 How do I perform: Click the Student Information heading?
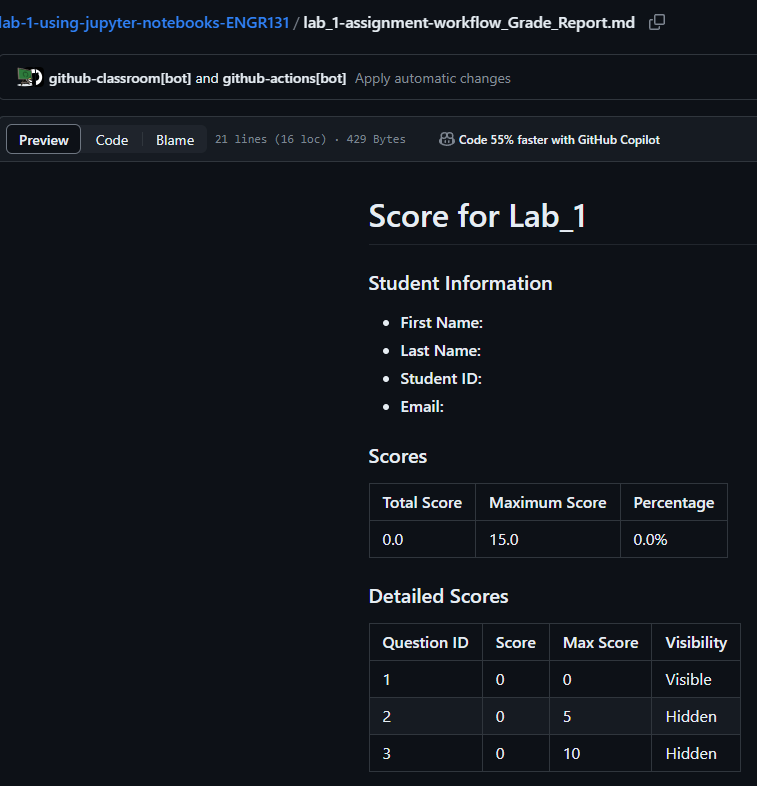[460, 284]
